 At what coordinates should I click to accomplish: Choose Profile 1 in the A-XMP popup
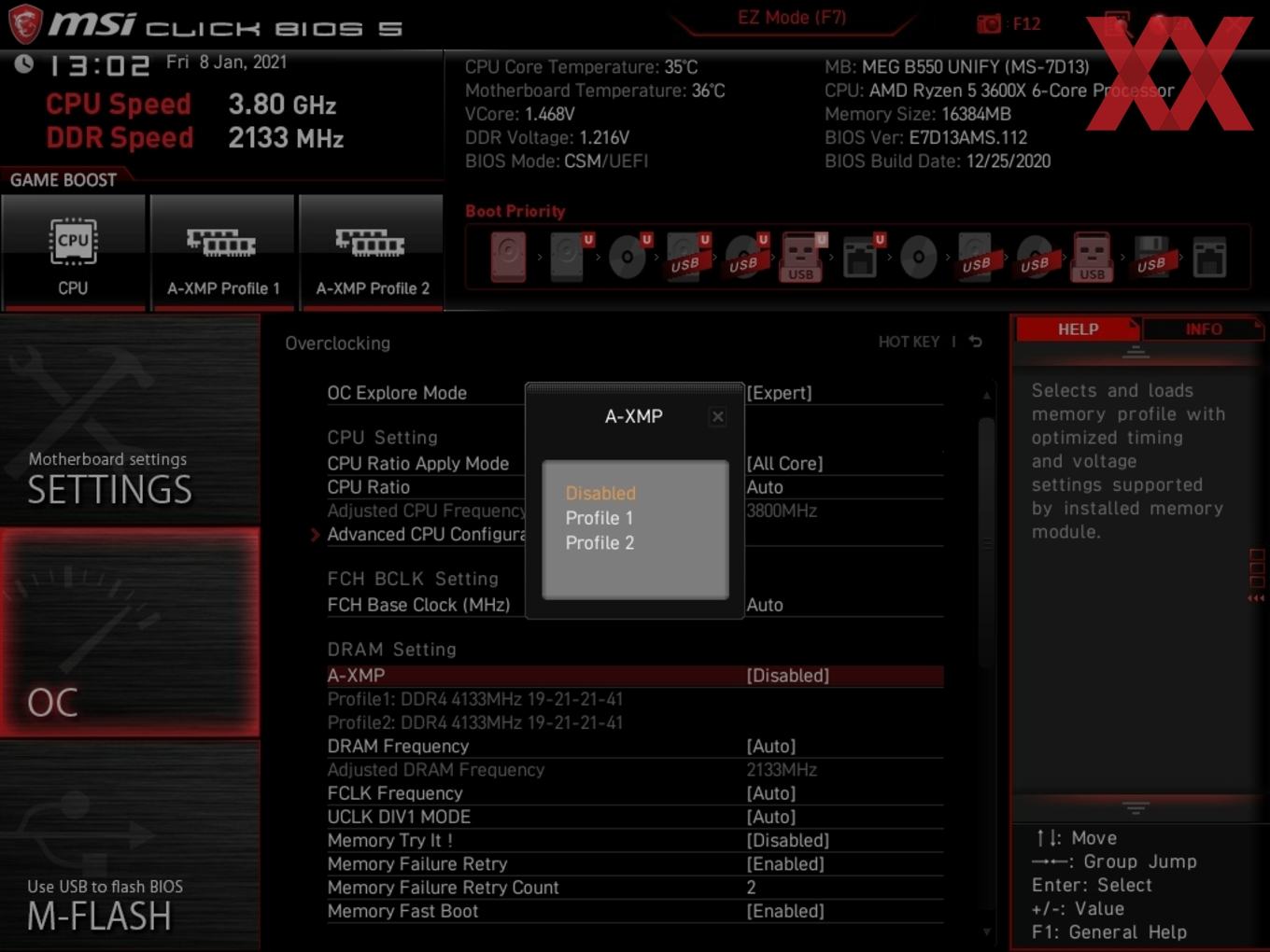pyautogui.click(x=600, y=518)
